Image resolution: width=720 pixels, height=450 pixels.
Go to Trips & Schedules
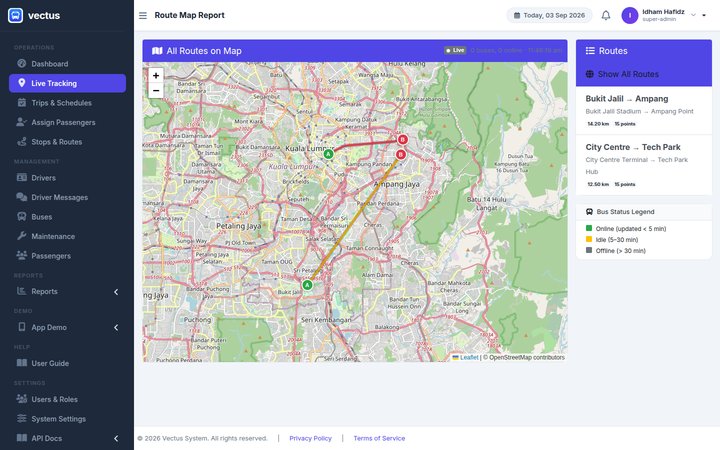click(x=67, y=103)
